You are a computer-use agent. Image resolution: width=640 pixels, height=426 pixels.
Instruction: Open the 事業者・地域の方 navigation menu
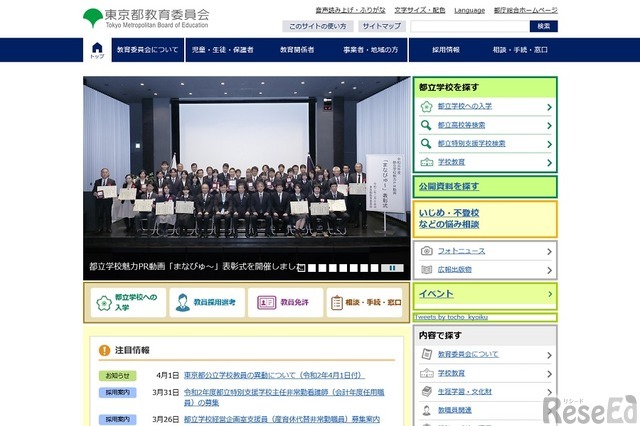[371, 50]
